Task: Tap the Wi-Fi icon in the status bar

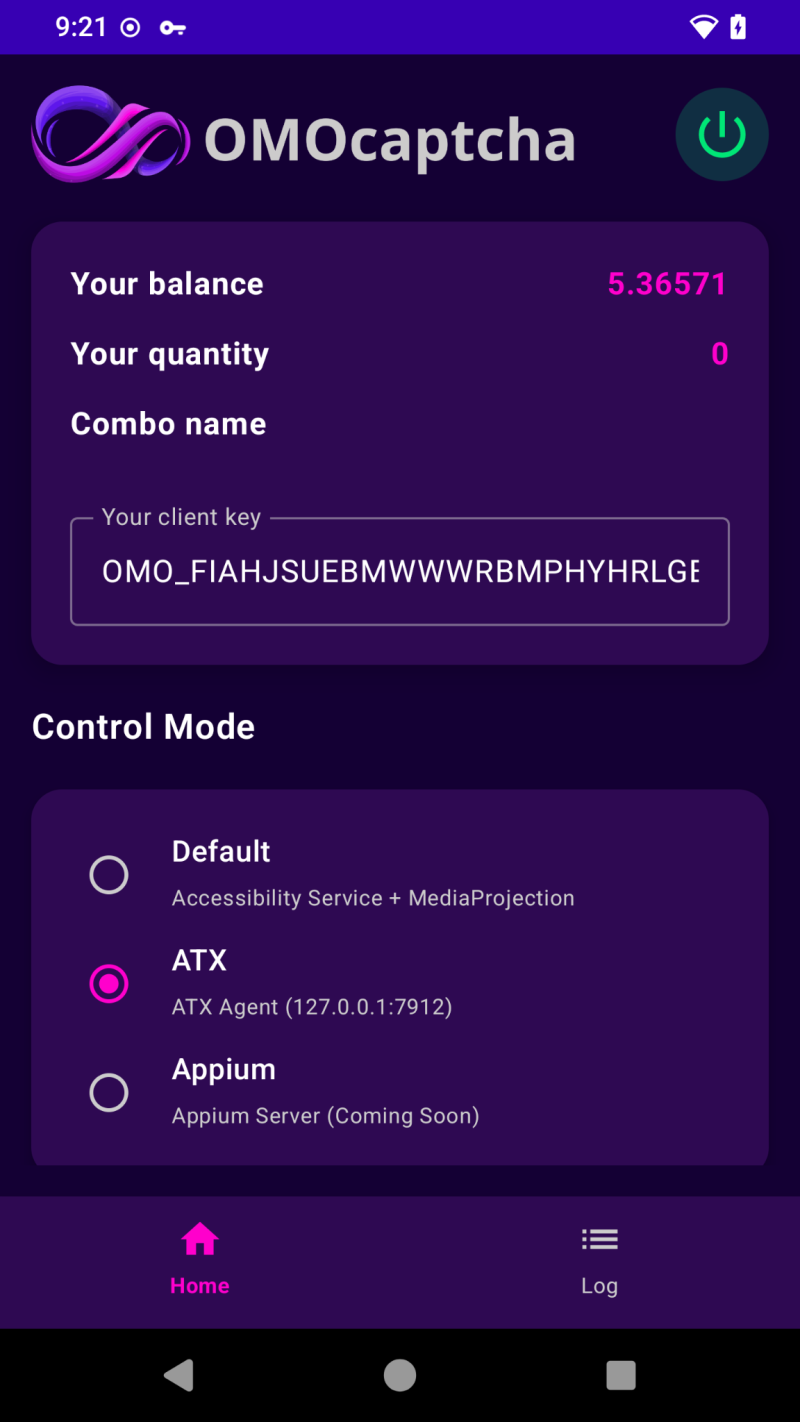Action: pos(705,27)
